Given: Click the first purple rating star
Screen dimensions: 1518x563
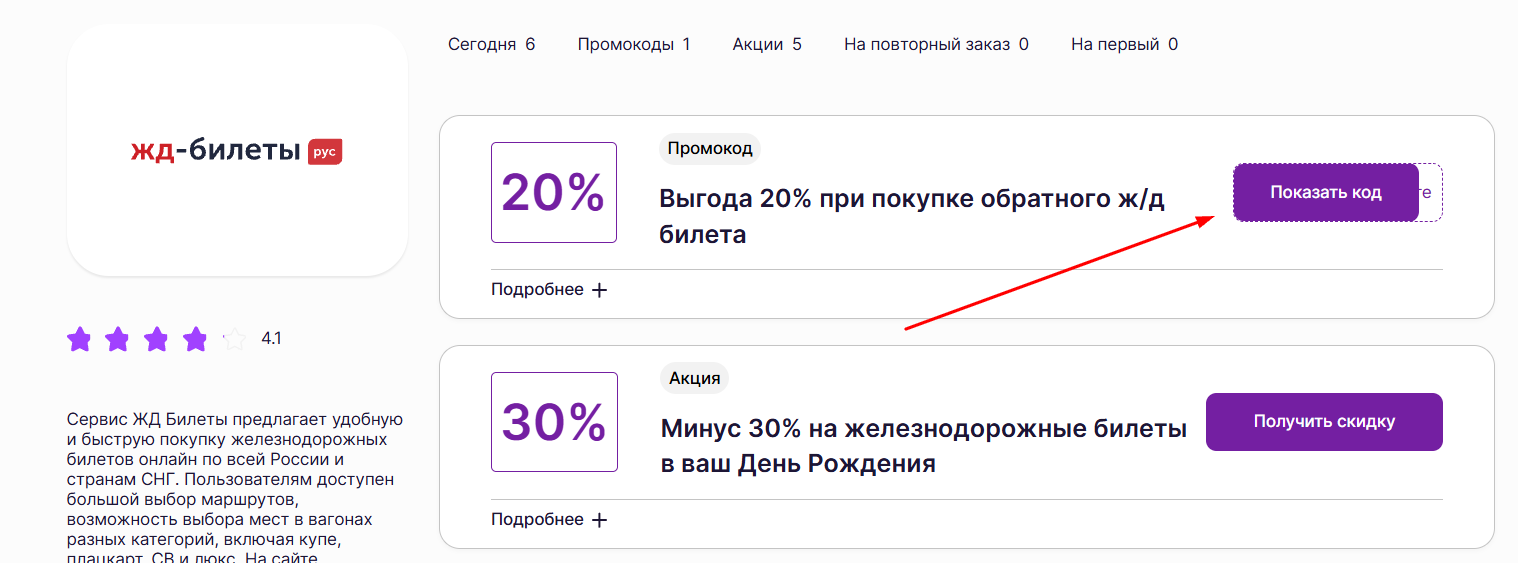Looking at the screenshot, I should pyautogui.click(x=79, y=340).
